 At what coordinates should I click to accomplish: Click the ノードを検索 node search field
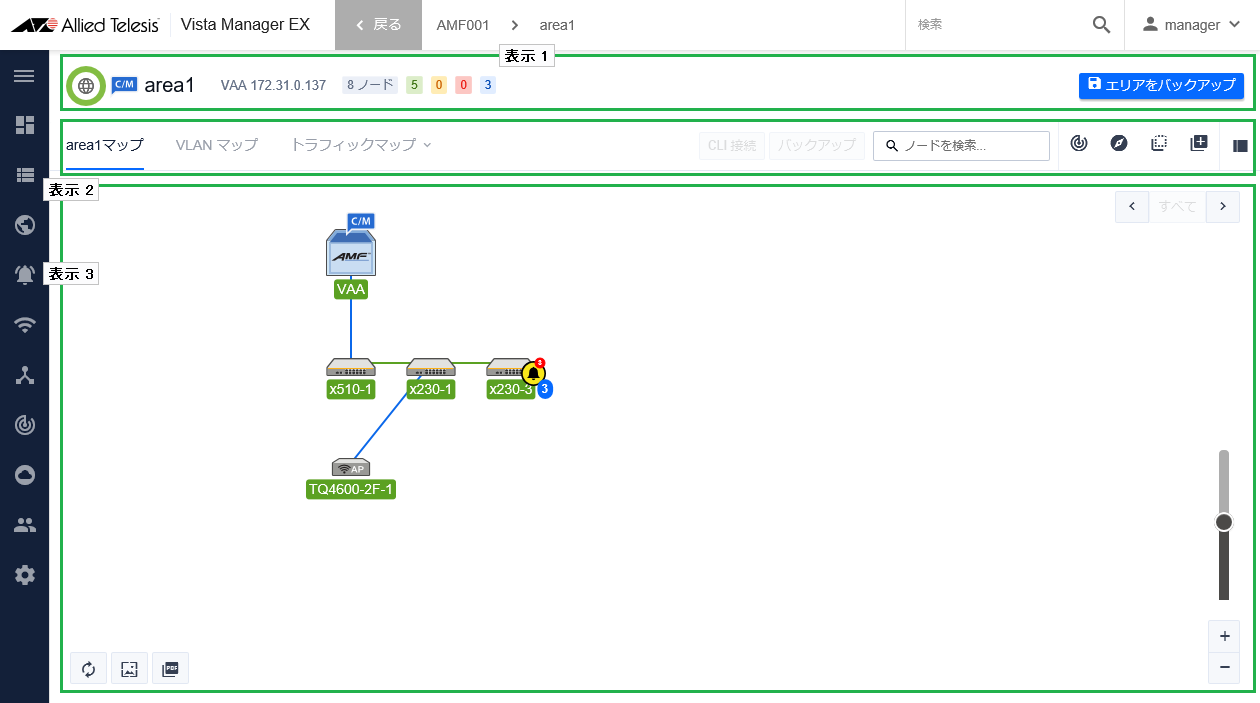(x=961, y=145)
